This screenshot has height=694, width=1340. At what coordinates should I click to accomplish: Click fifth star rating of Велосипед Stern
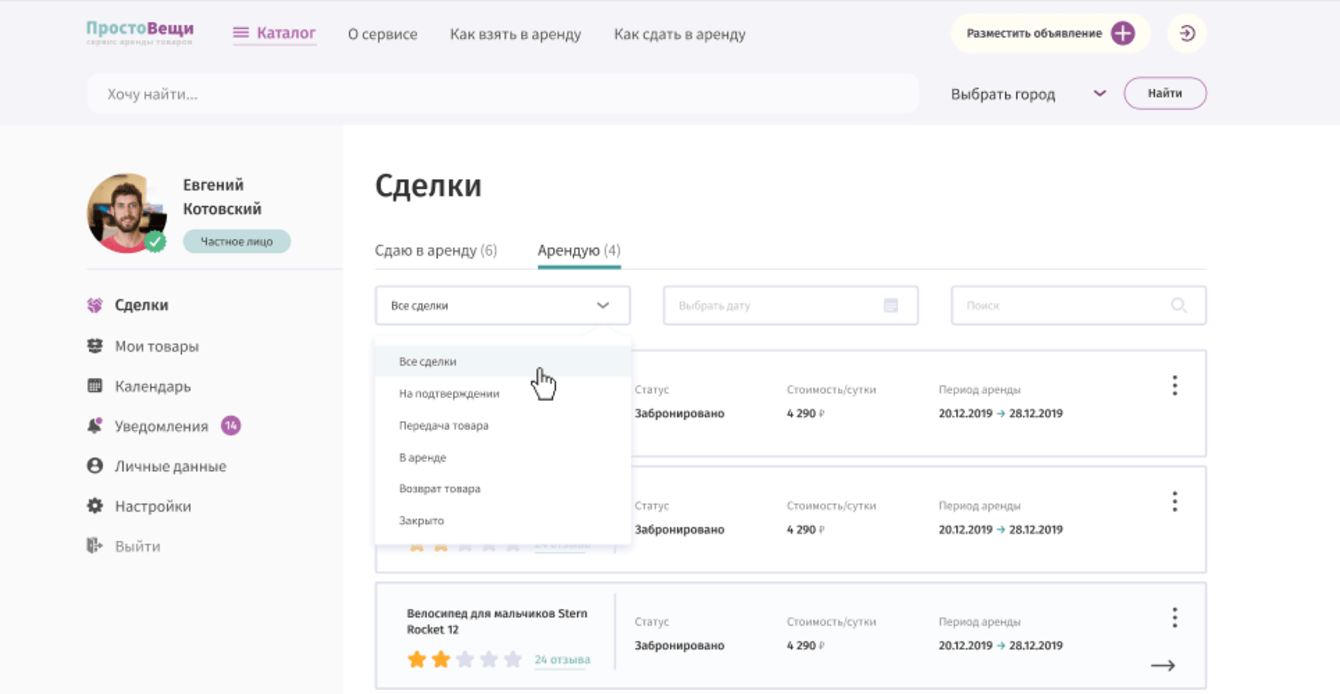coord(513,659)
